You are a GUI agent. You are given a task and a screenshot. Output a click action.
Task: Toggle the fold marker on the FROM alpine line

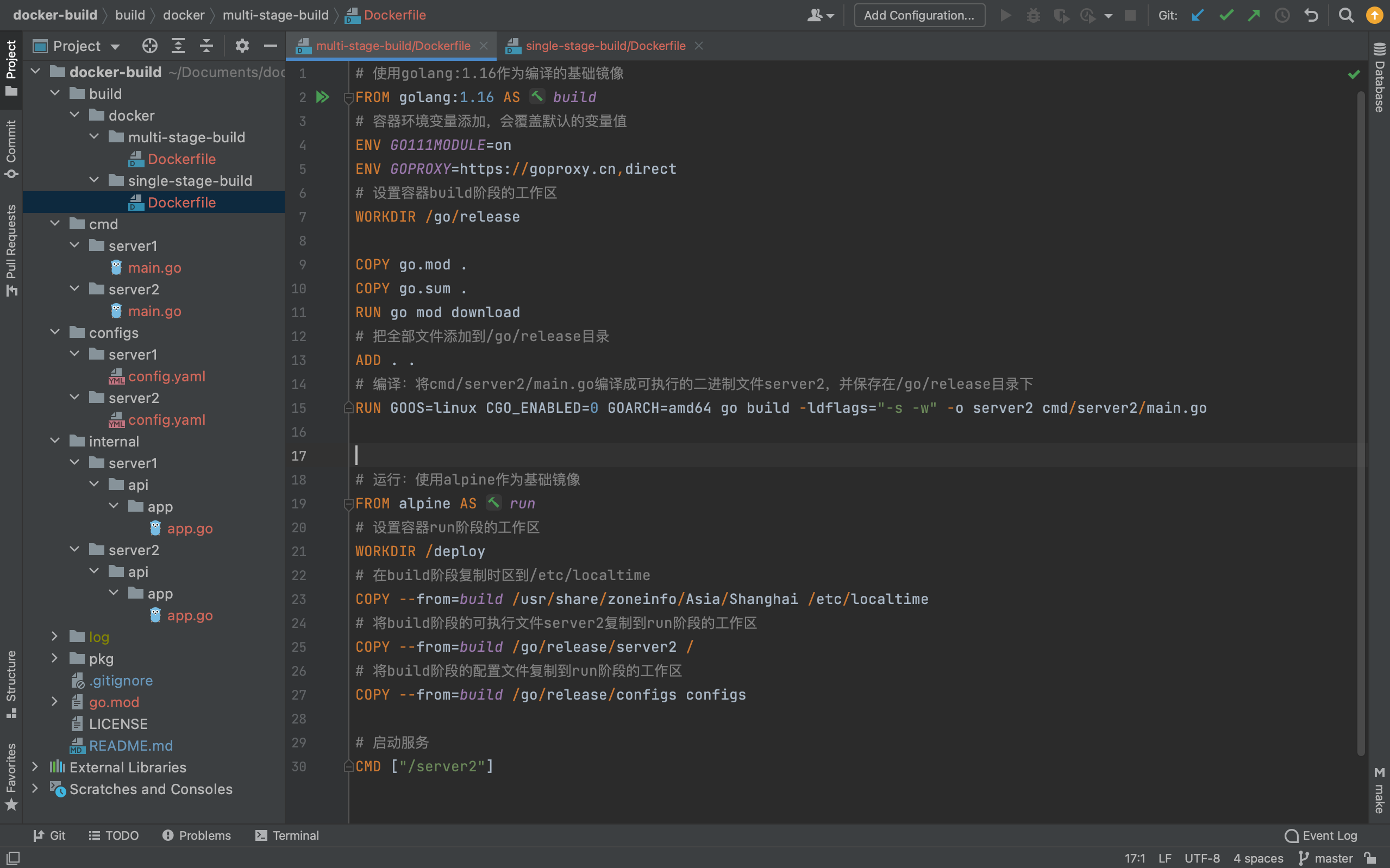click(348, 504)
